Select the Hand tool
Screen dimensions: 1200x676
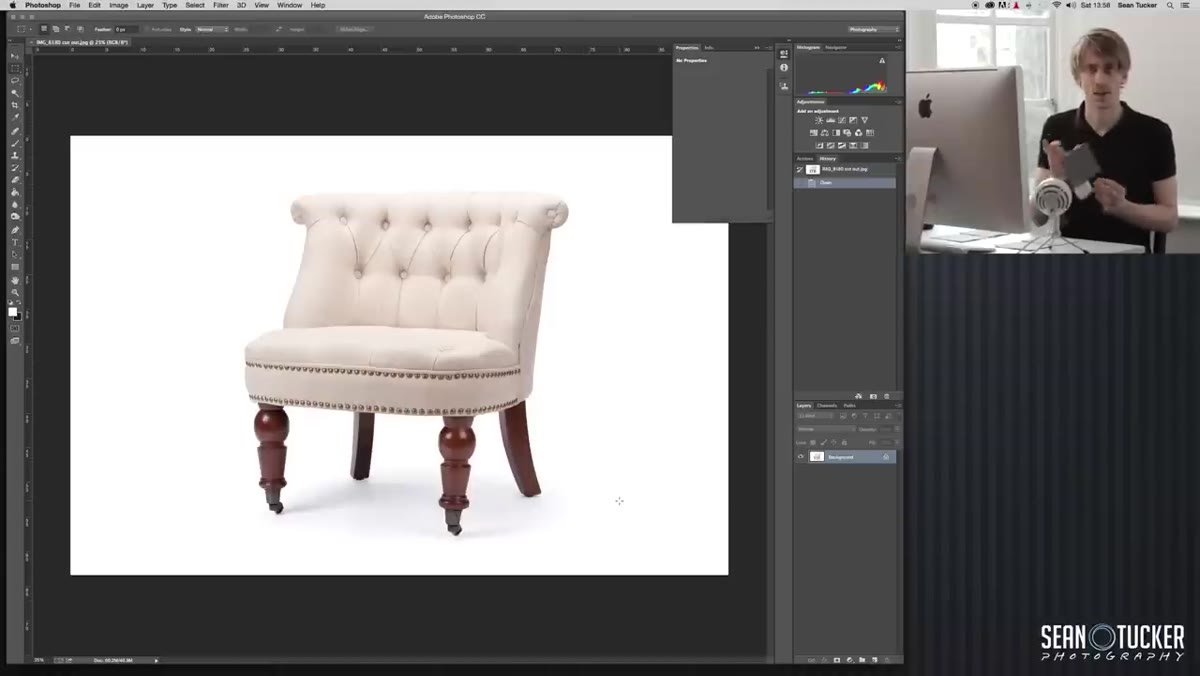15,280
